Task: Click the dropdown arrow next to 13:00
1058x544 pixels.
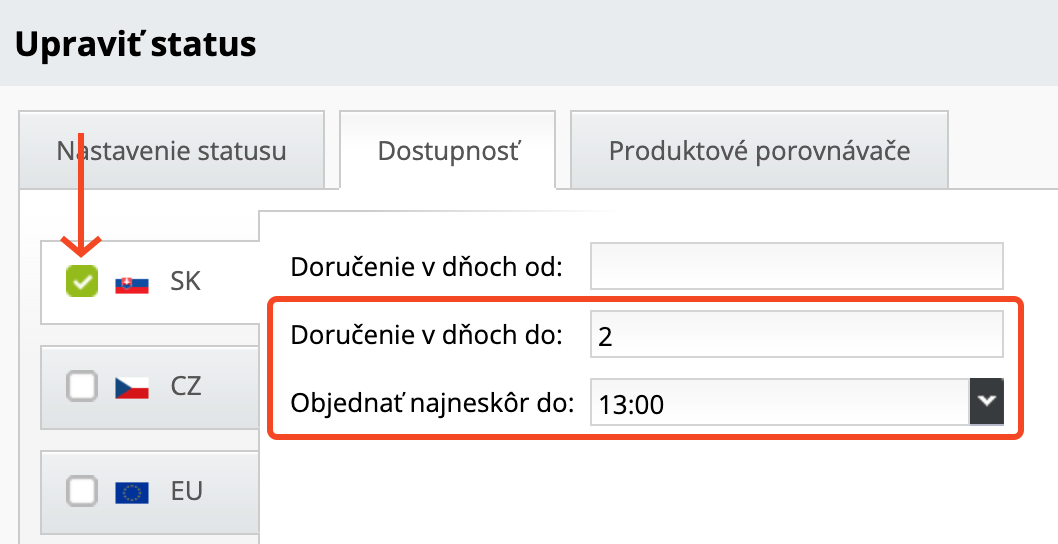Action: click(x=986, y=402)
